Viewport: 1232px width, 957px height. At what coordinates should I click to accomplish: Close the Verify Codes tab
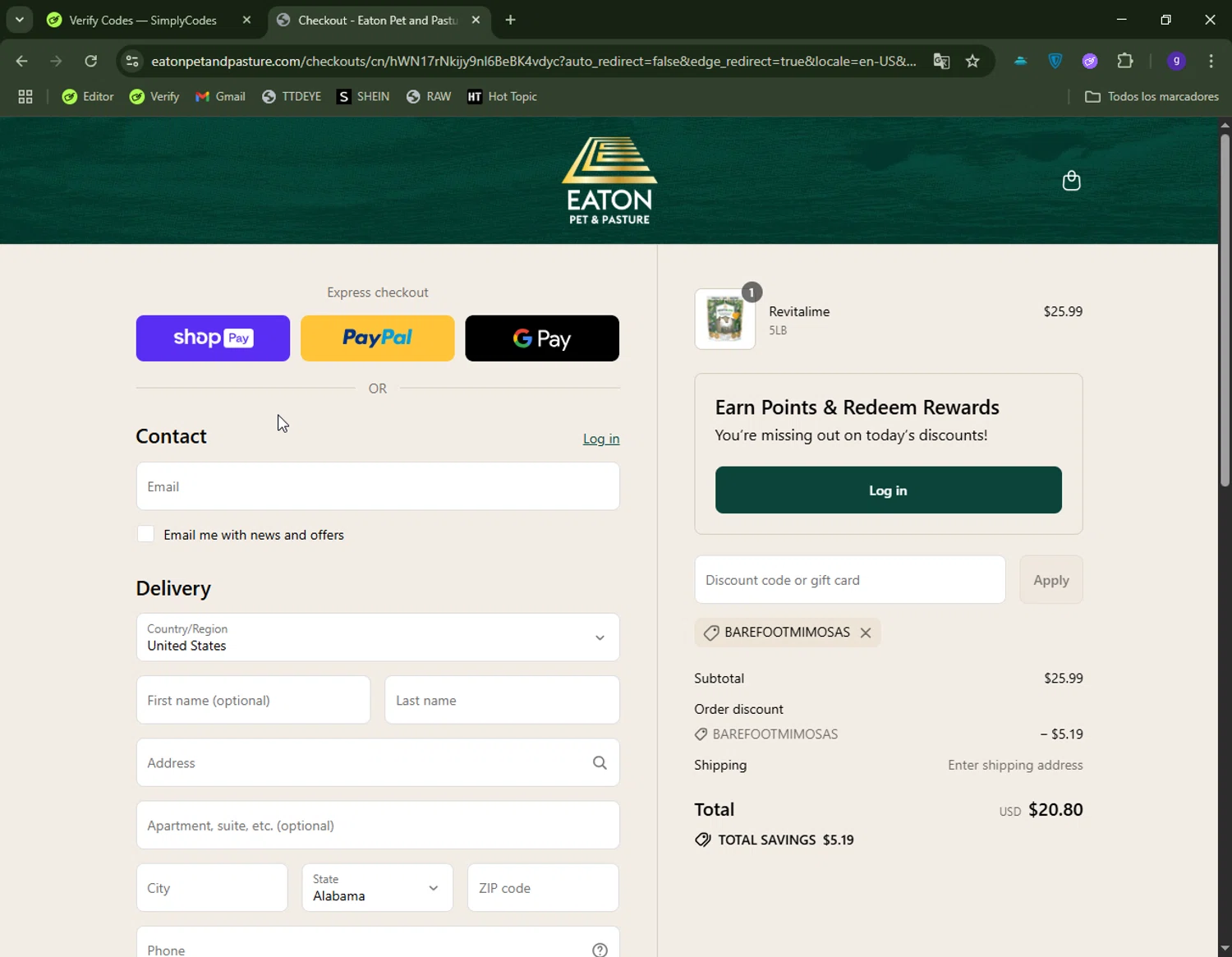[246, 20]
